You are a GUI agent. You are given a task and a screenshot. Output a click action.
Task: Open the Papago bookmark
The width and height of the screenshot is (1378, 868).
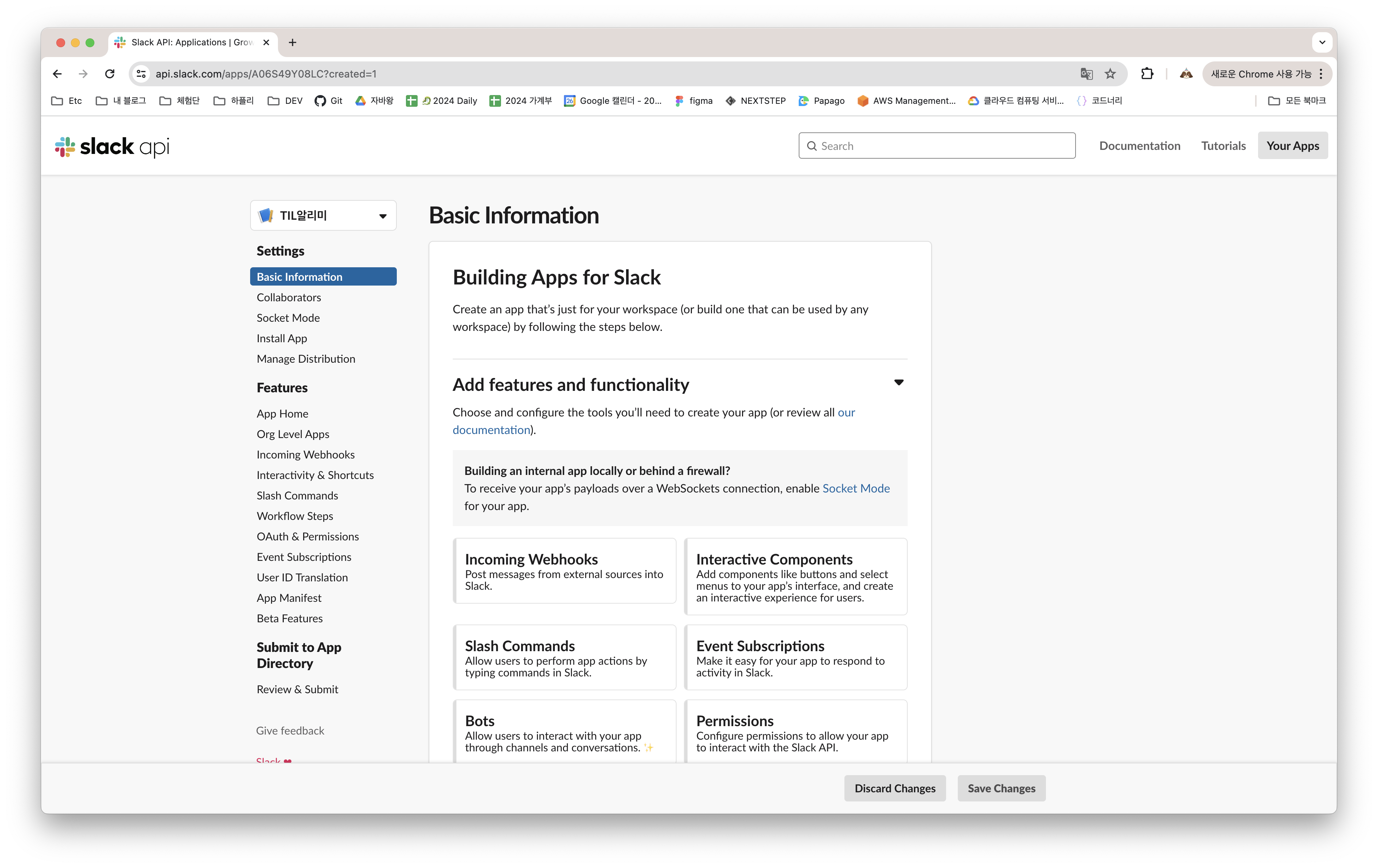click(x=822, y=101)
